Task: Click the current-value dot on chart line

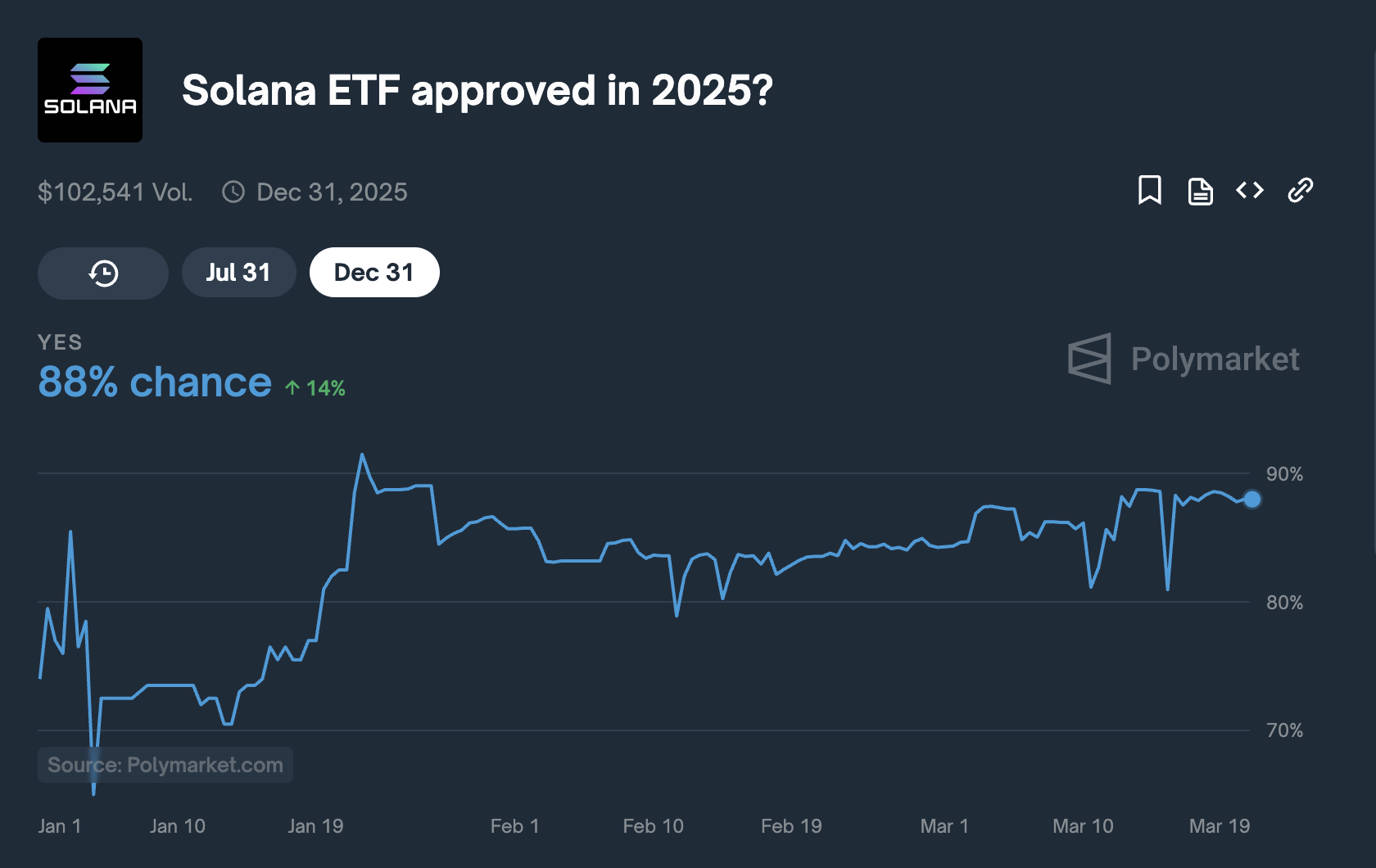Action: click(1252, 499)
